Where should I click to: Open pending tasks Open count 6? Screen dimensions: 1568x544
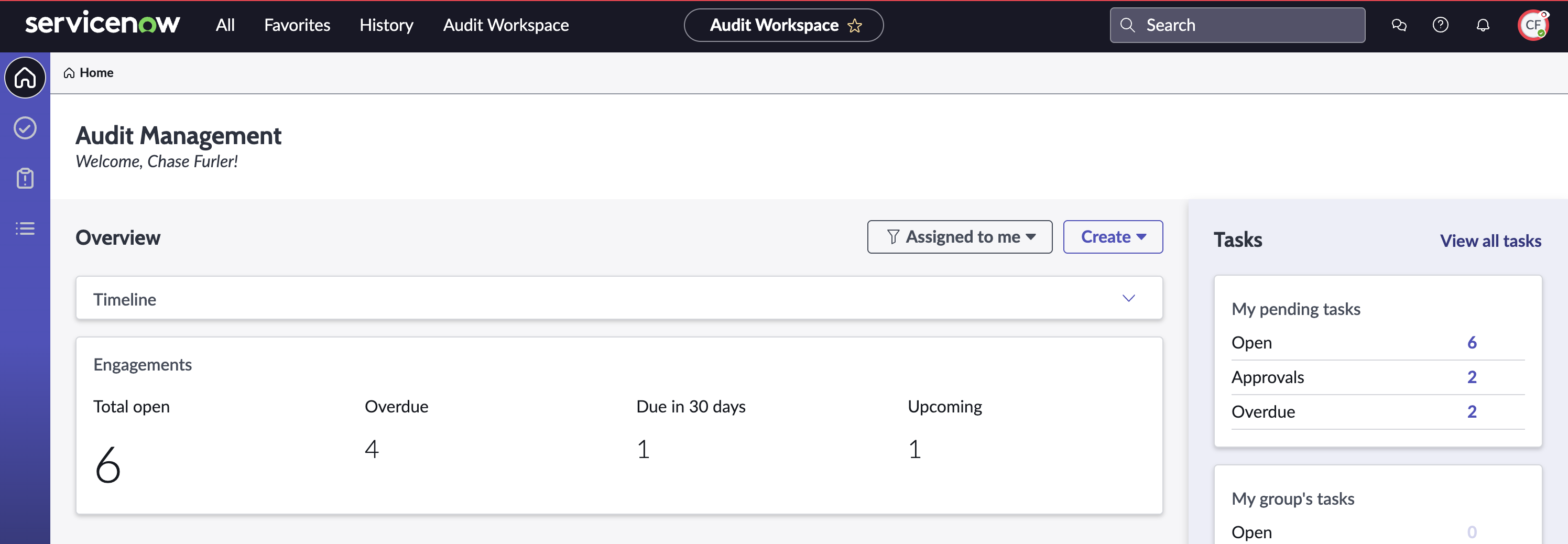[1471, 343]
